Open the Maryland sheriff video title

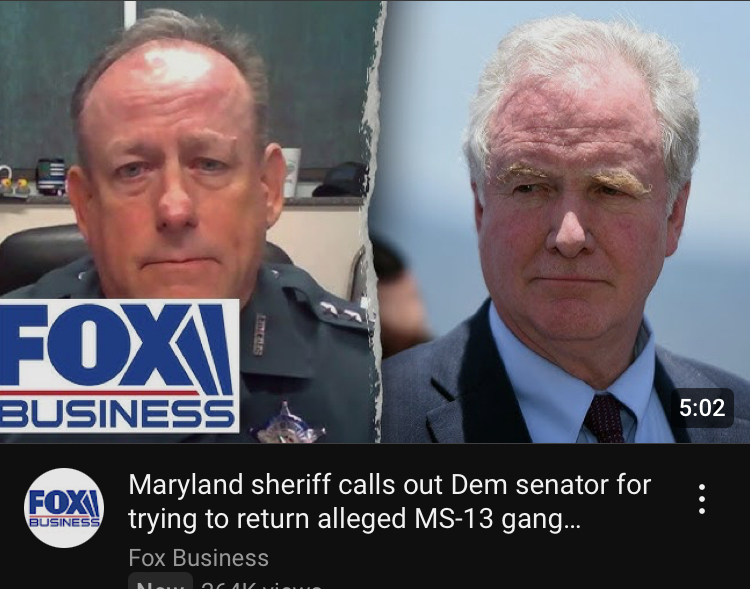pyautogui.click(x=389, y=501)
